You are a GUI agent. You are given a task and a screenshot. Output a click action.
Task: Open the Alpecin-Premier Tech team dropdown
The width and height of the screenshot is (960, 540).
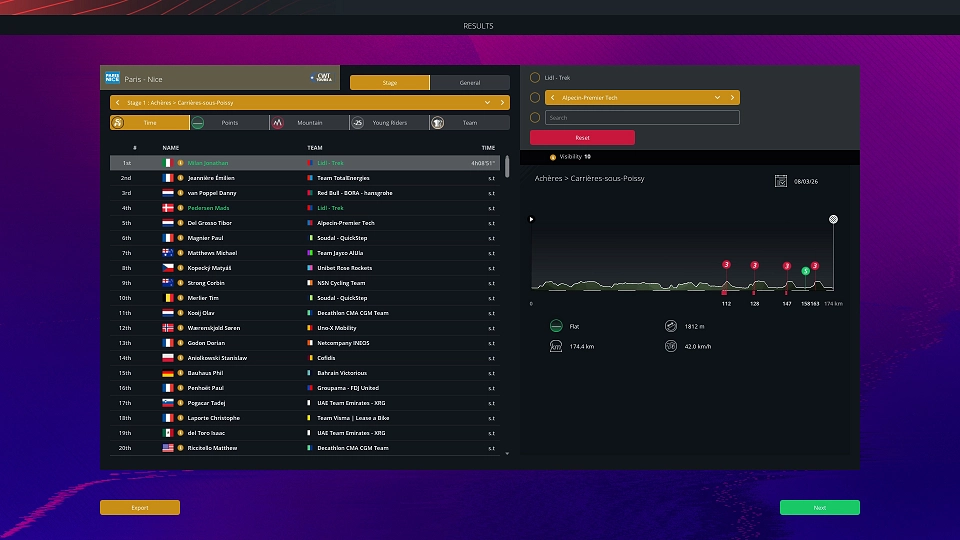point(718,97)
